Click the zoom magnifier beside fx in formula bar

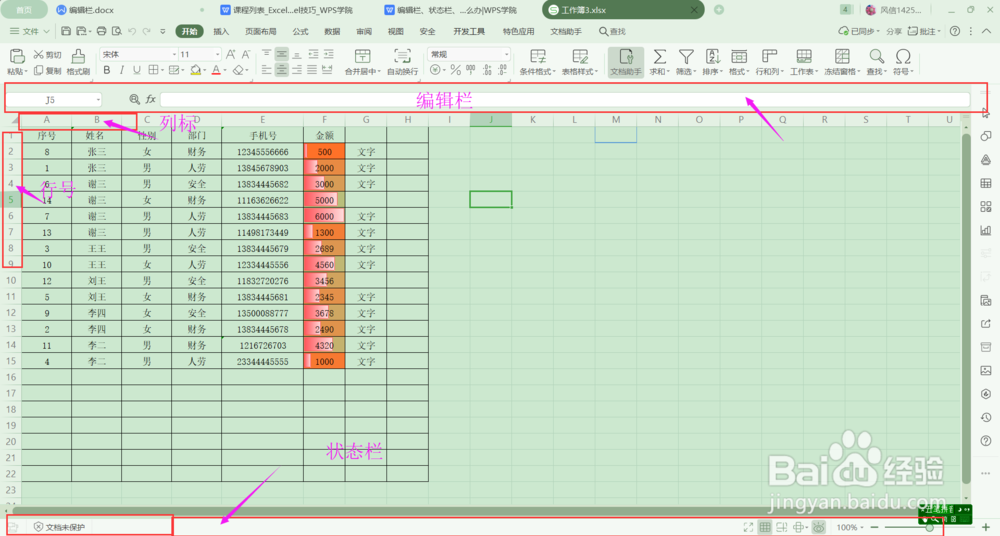click(134, 99)
